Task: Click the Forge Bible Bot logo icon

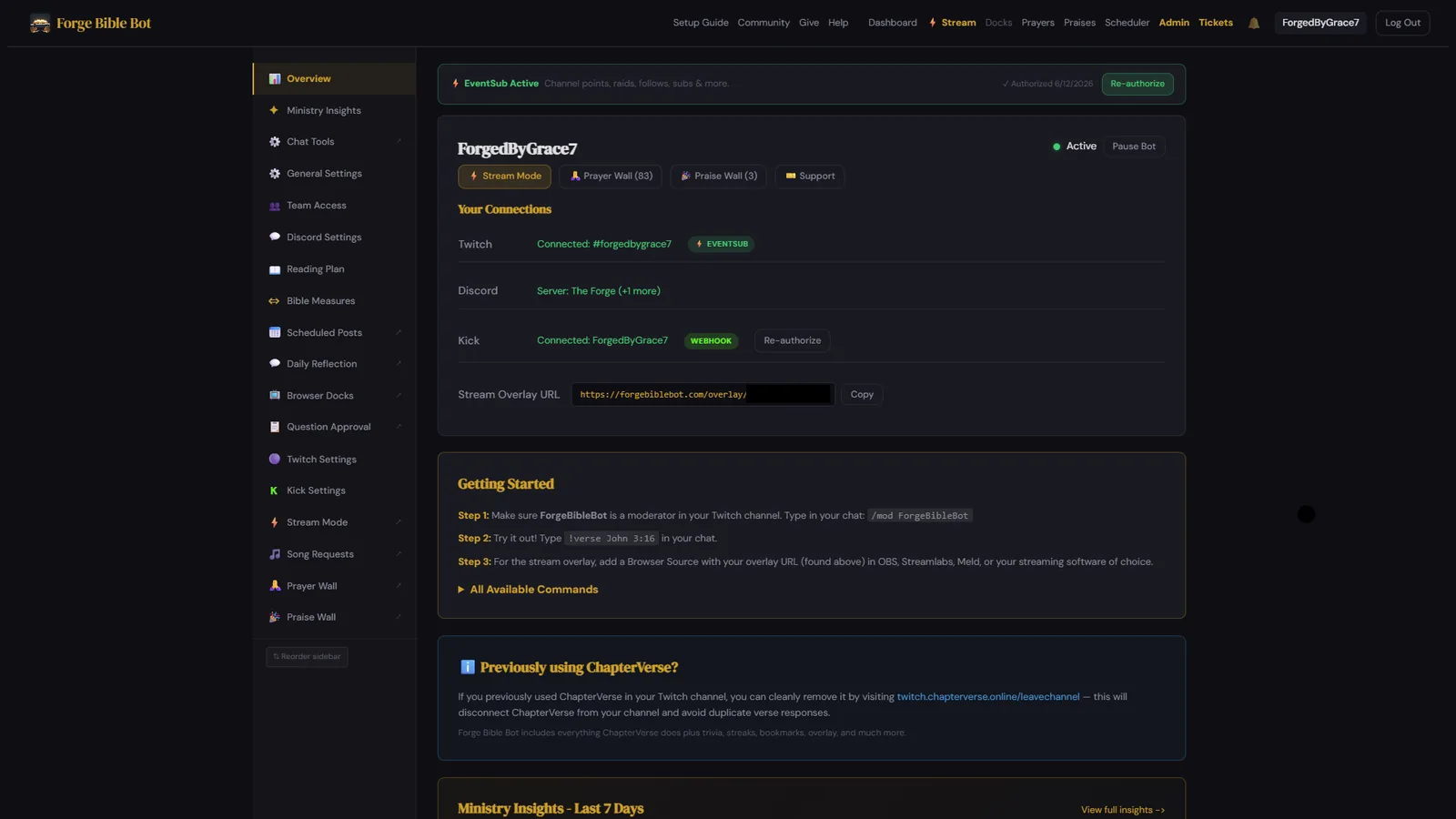Action: (40, 24)
